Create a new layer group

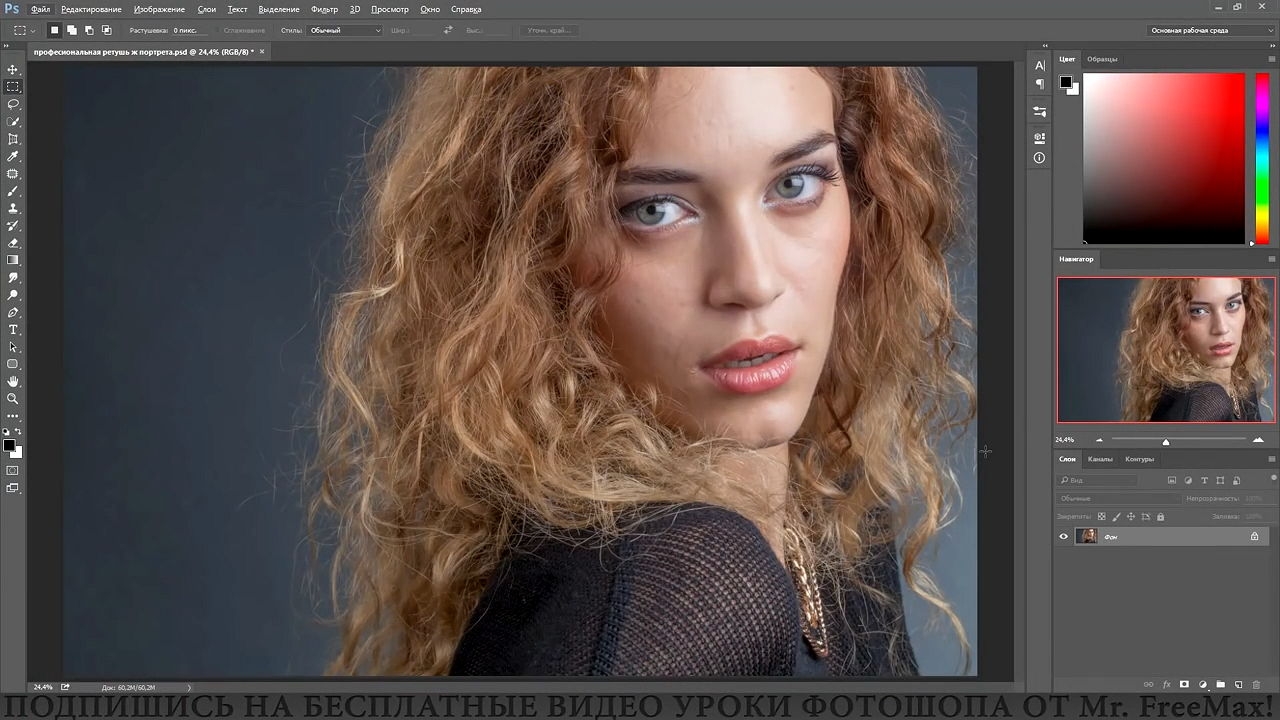[x=1221, y=685]
